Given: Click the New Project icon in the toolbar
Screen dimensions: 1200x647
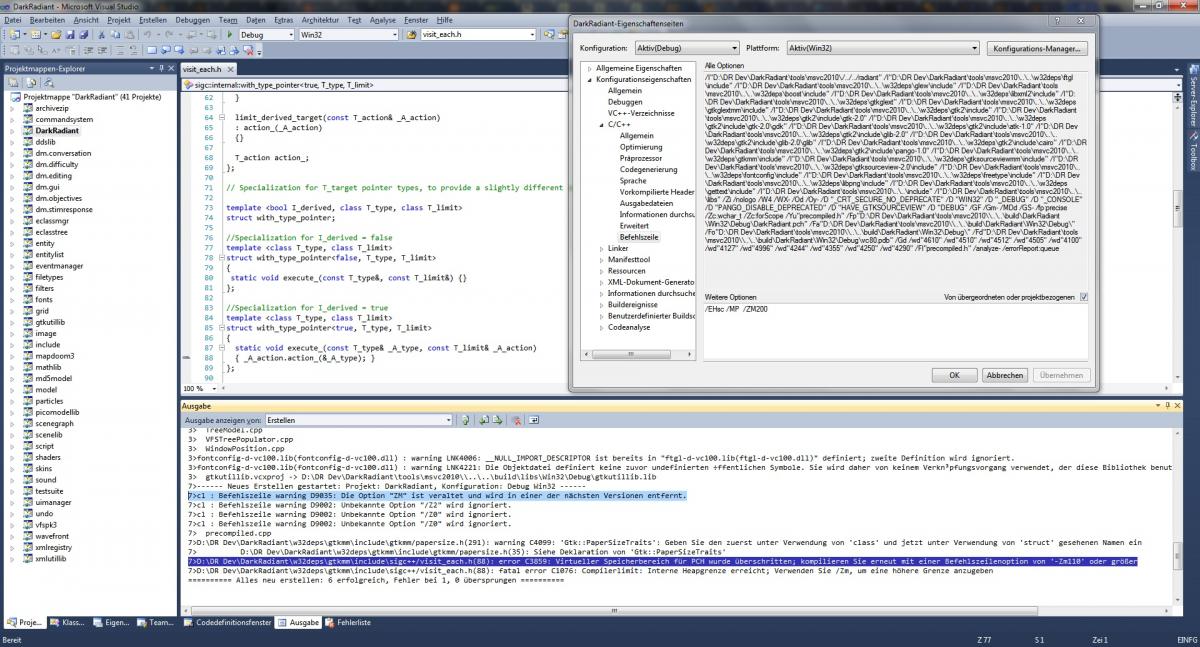Looking at the screenshot, I should pos(15,34).
